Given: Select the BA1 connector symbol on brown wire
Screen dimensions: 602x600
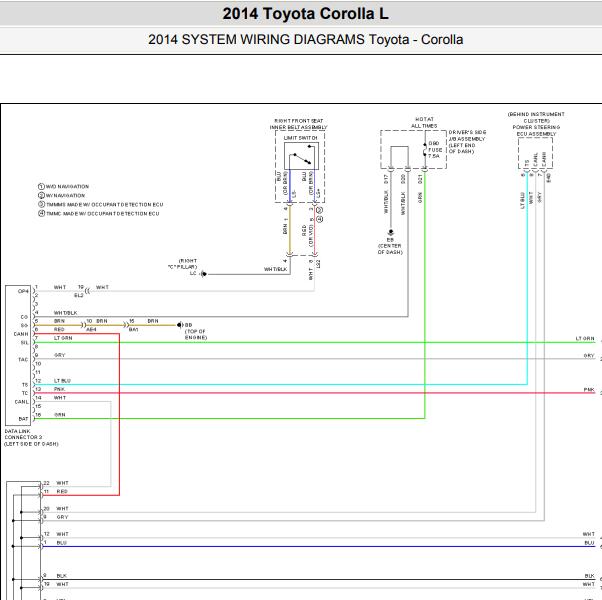Looking at the screenshot, I should tap(126, 325).
